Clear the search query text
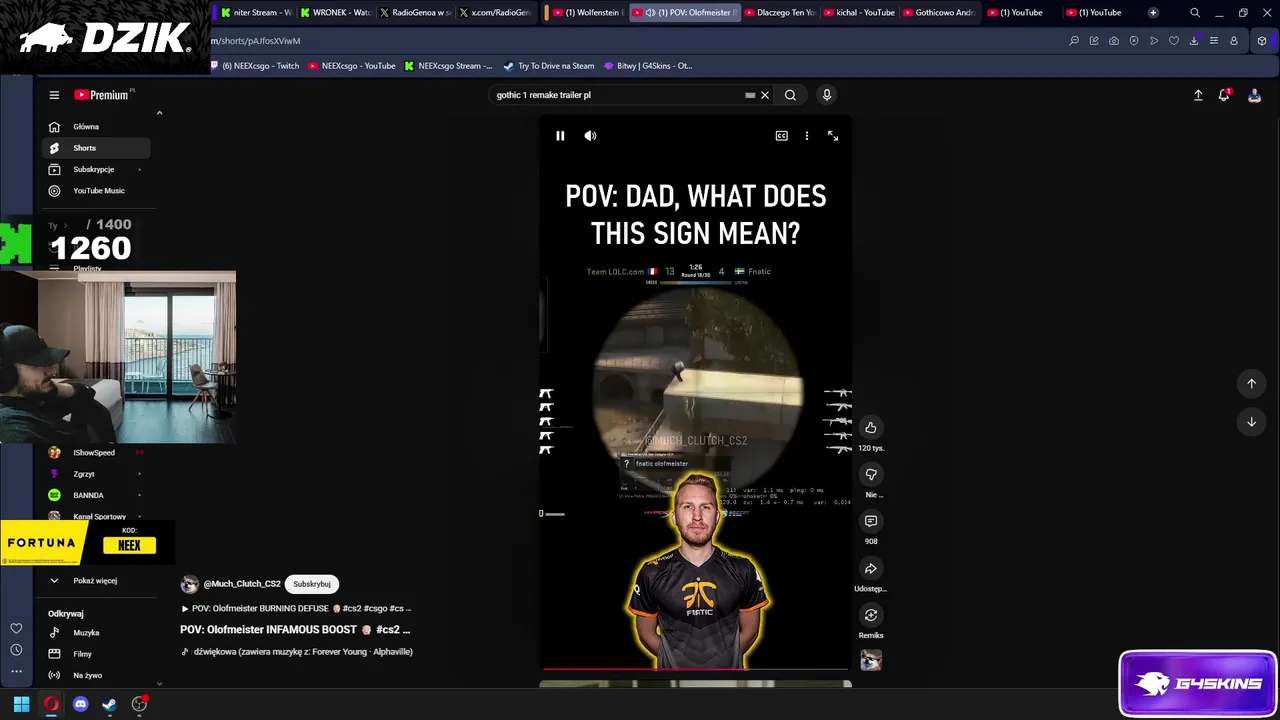Image resolution: width=1280 pixels, height=720 pixels. coord(765,95)
